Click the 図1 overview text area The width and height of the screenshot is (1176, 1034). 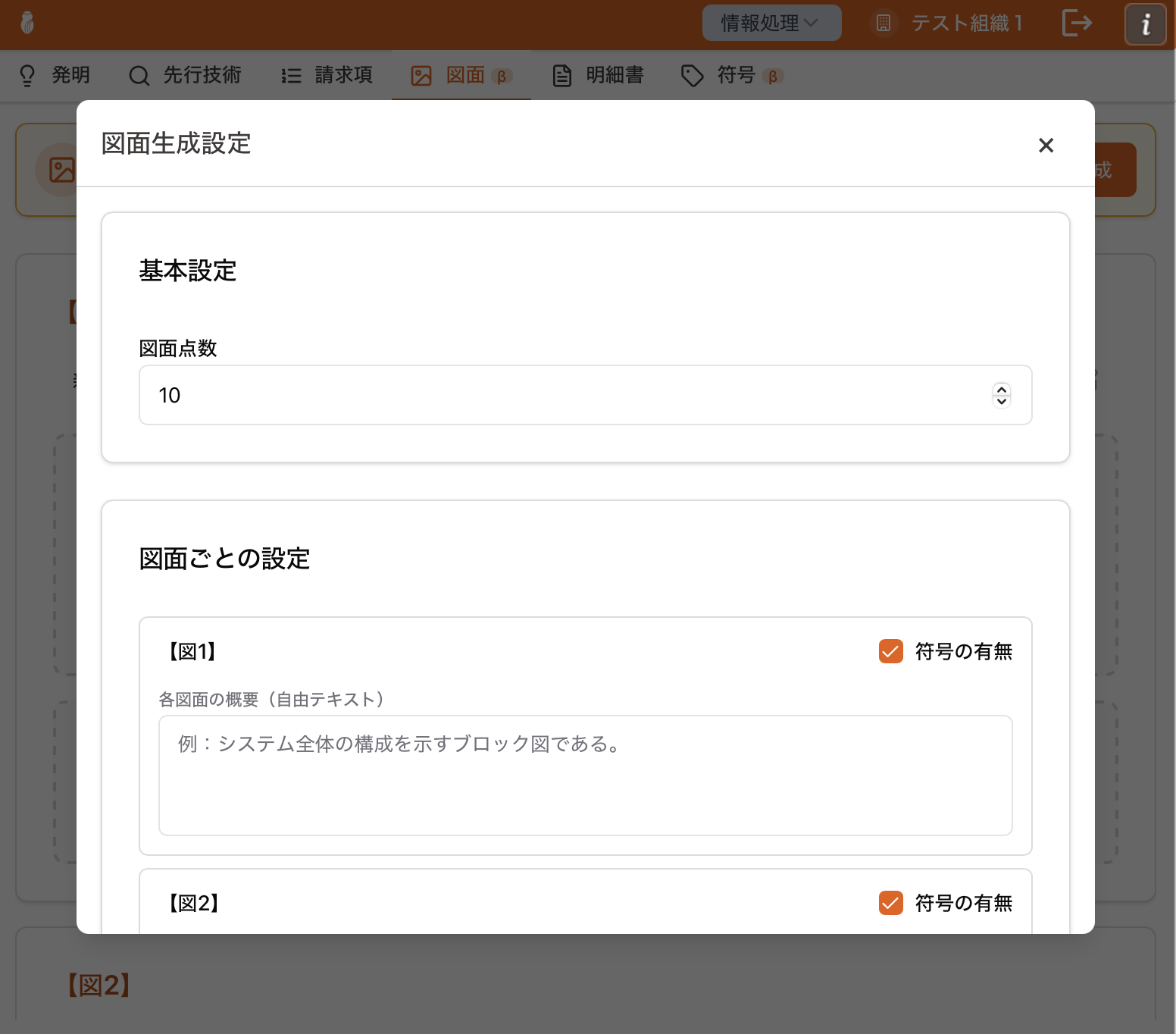(585, 775)
